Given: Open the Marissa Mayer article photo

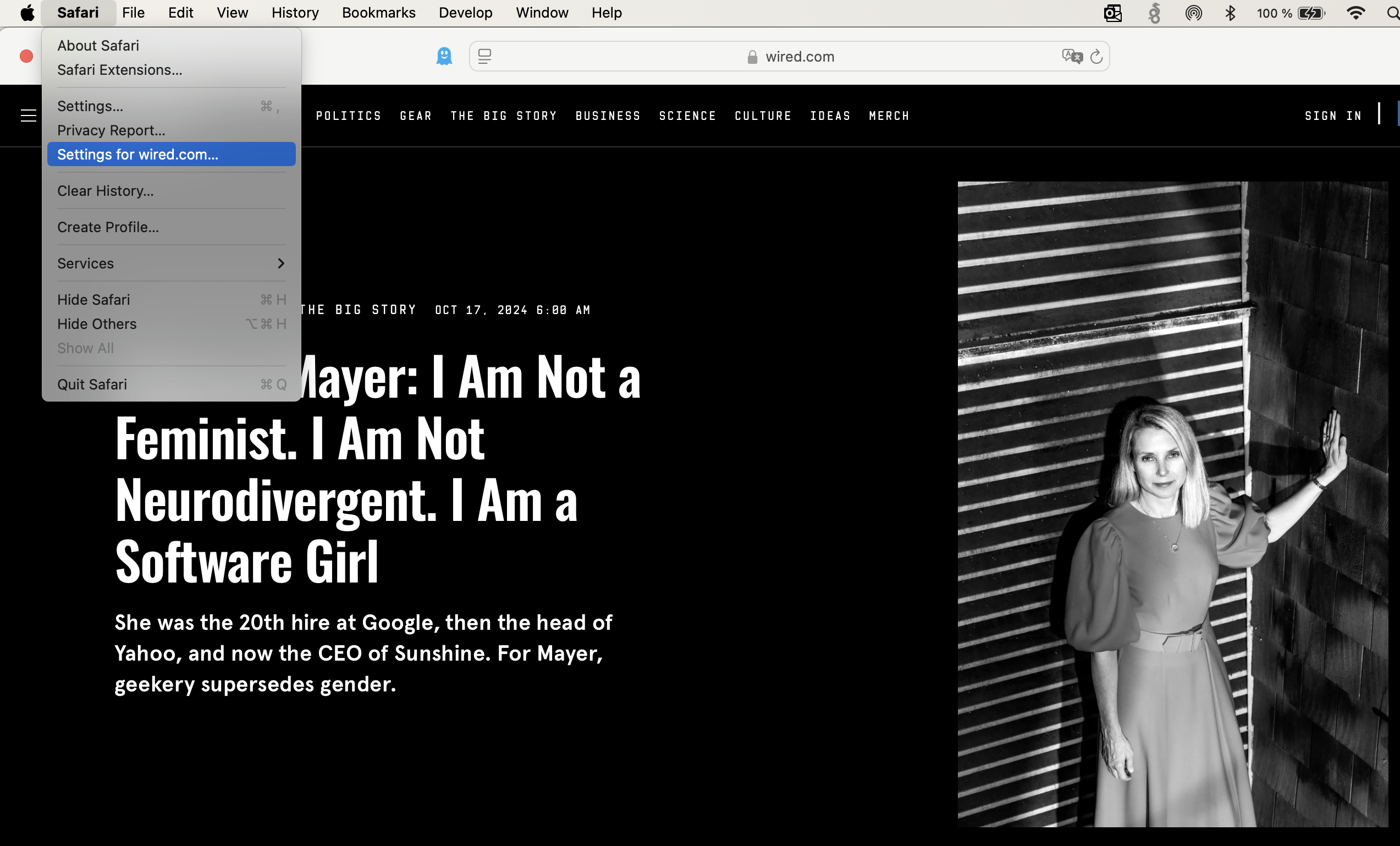Looking at the screenshot, I should [1172, 504].
